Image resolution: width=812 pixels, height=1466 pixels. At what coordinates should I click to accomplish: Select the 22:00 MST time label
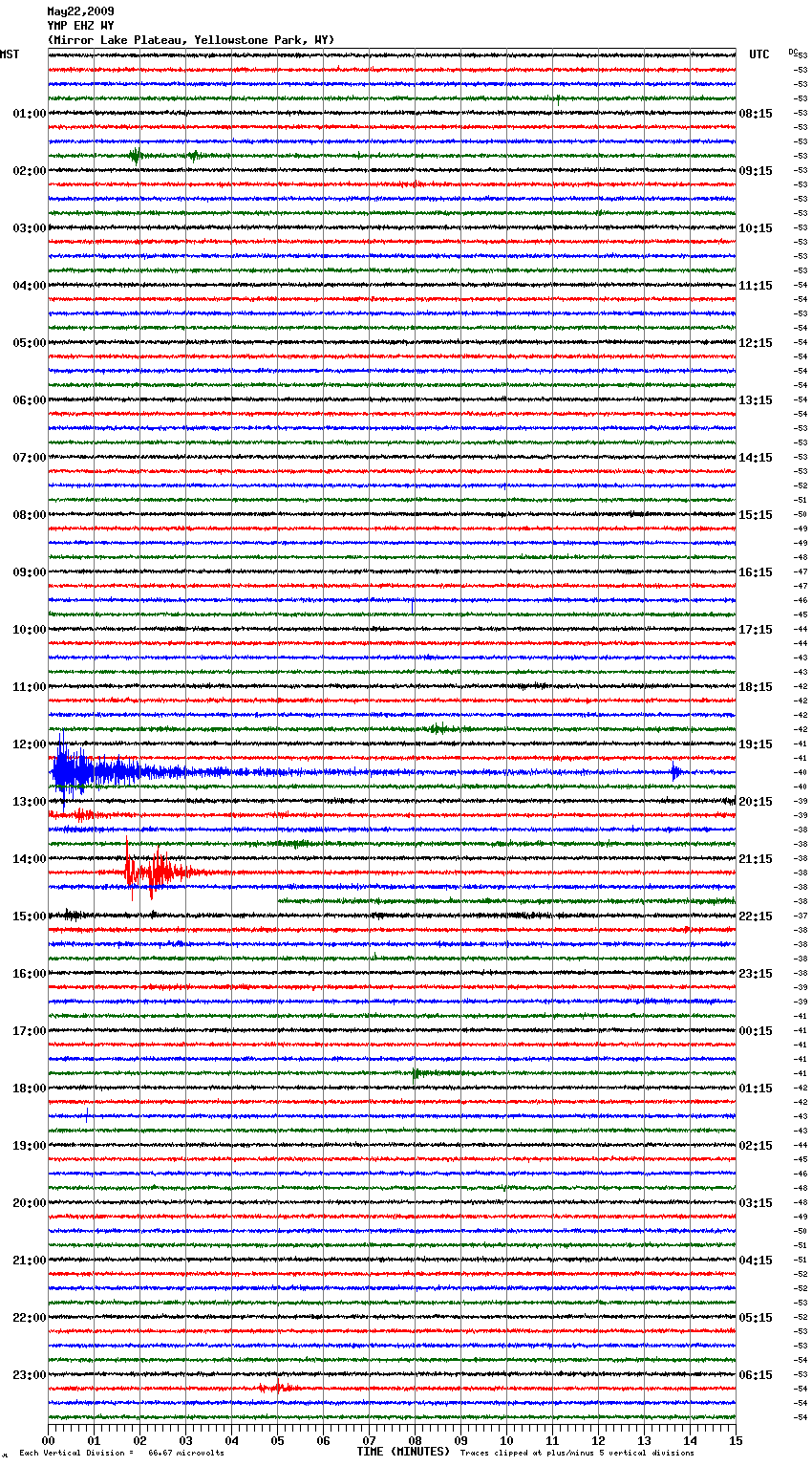[29, 1318]
